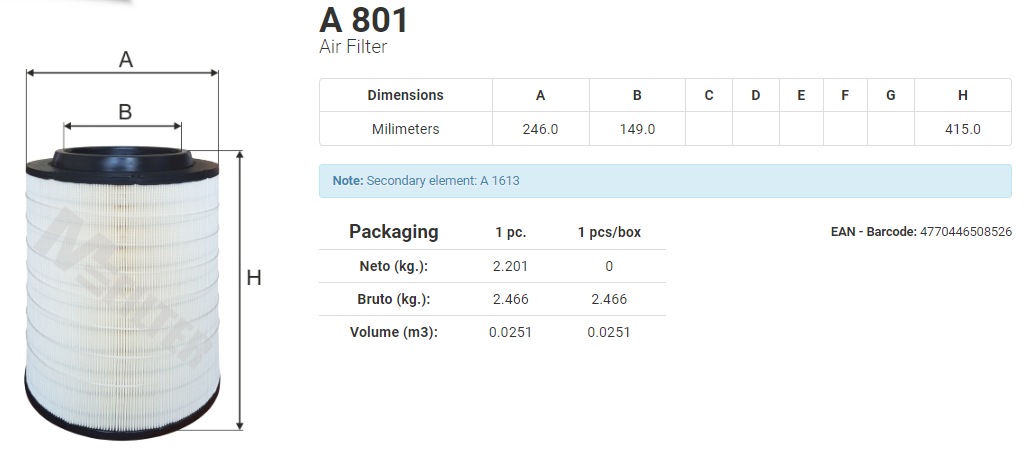1035x452 pixels.
Task: Select the Volume per-piece value 0.0251
Action: pyautogui.click(x=510, y=333)
